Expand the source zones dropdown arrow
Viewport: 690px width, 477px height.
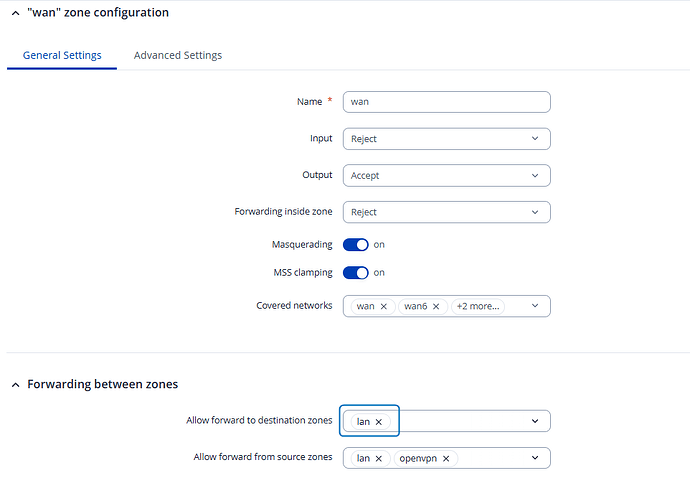coord(535,458)
